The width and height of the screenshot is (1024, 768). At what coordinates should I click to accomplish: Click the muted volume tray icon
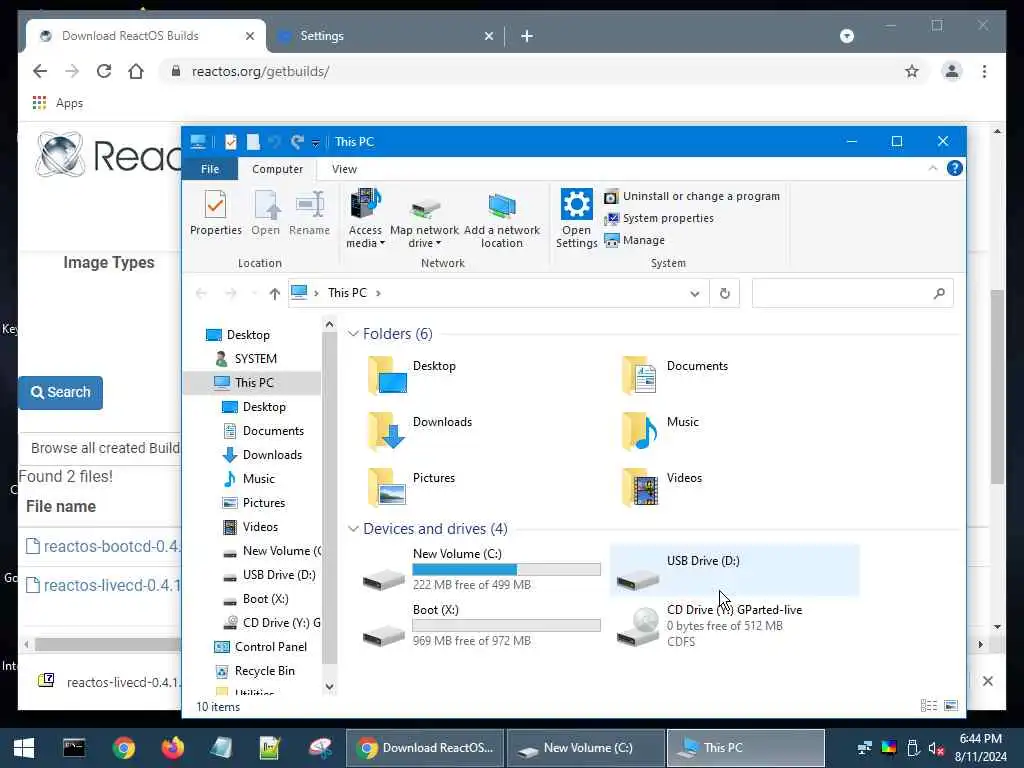[936, 748]
